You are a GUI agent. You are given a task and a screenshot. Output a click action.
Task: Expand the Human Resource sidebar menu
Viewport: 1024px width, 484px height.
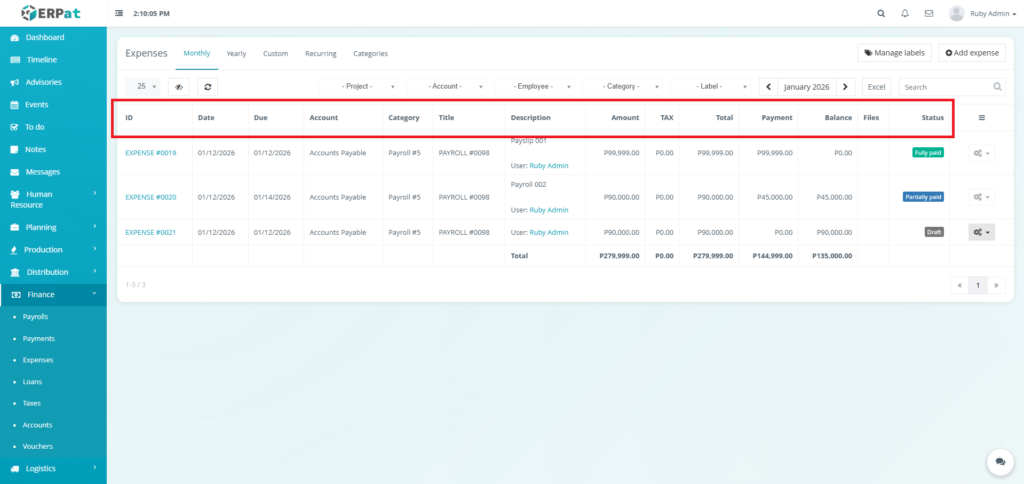(x=53, y=199)
